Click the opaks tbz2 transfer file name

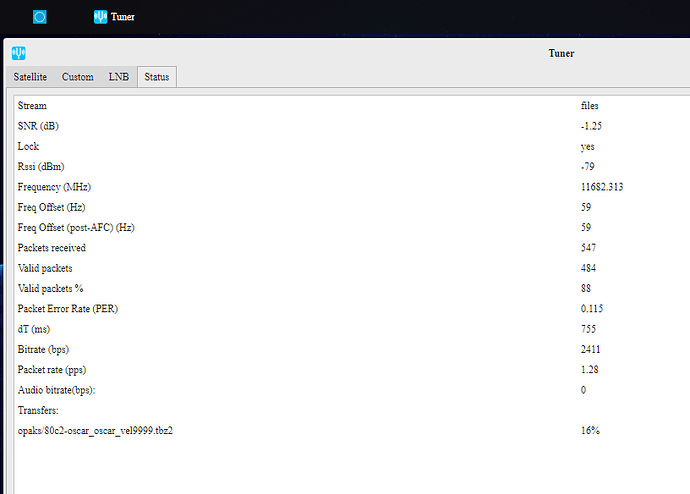pyautogui.click(x=101, y=430)
